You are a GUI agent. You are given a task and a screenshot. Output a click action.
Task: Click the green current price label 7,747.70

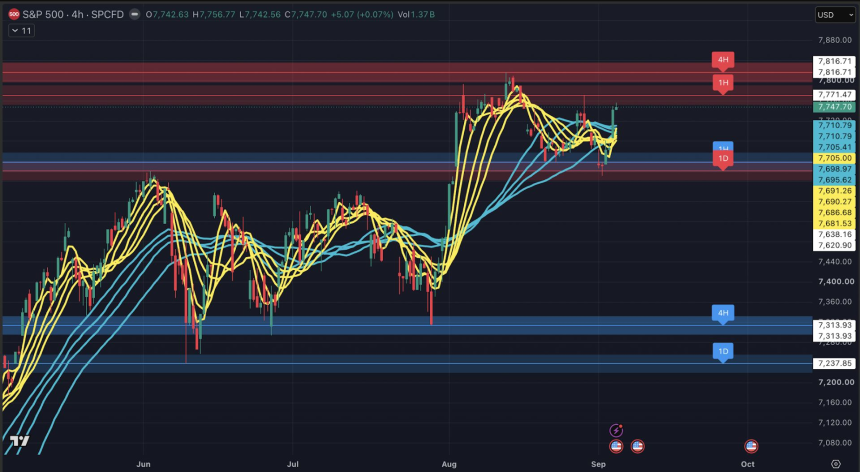(x=835, y=107)
